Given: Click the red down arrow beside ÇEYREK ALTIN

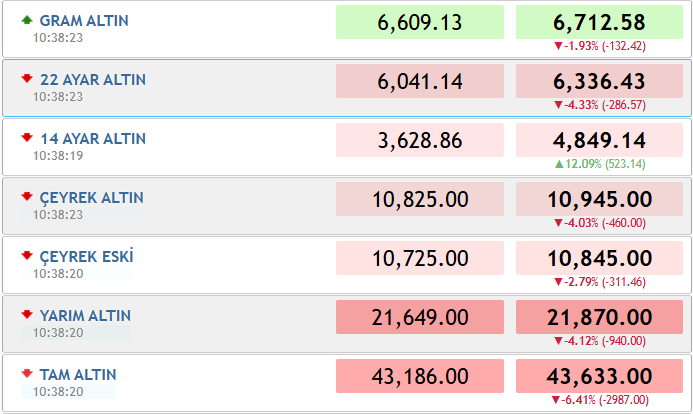Looking at the screenshot, I should pyautogui.click(x=27, y=197).
